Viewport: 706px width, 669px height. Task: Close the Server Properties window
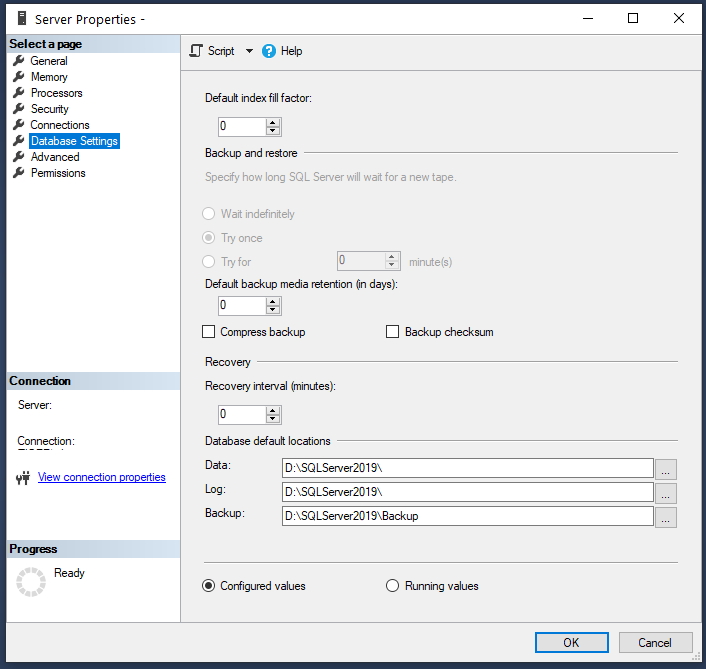pos(679,18)
